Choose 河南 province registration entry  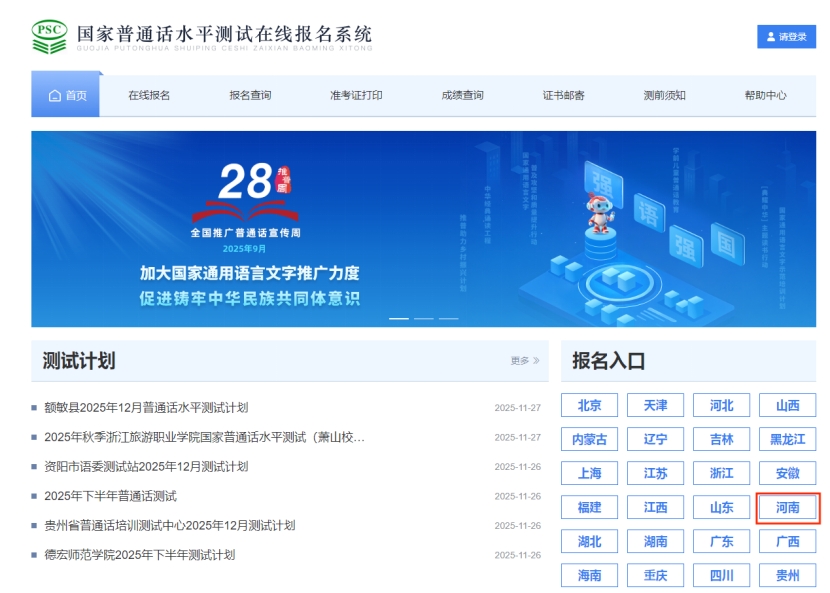(x=787, y=508)
